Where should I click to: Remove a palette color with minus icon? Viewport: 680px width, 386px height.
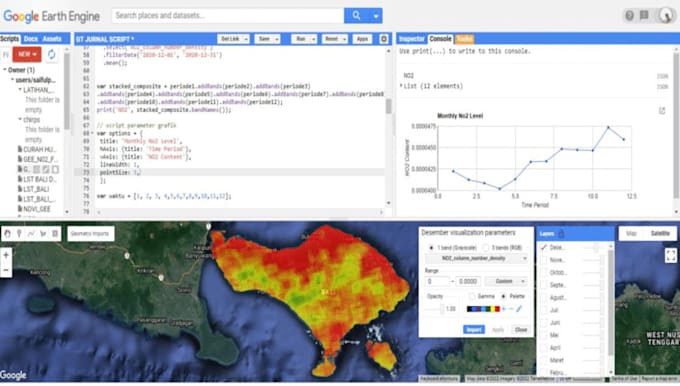click(x=511, y=309)
